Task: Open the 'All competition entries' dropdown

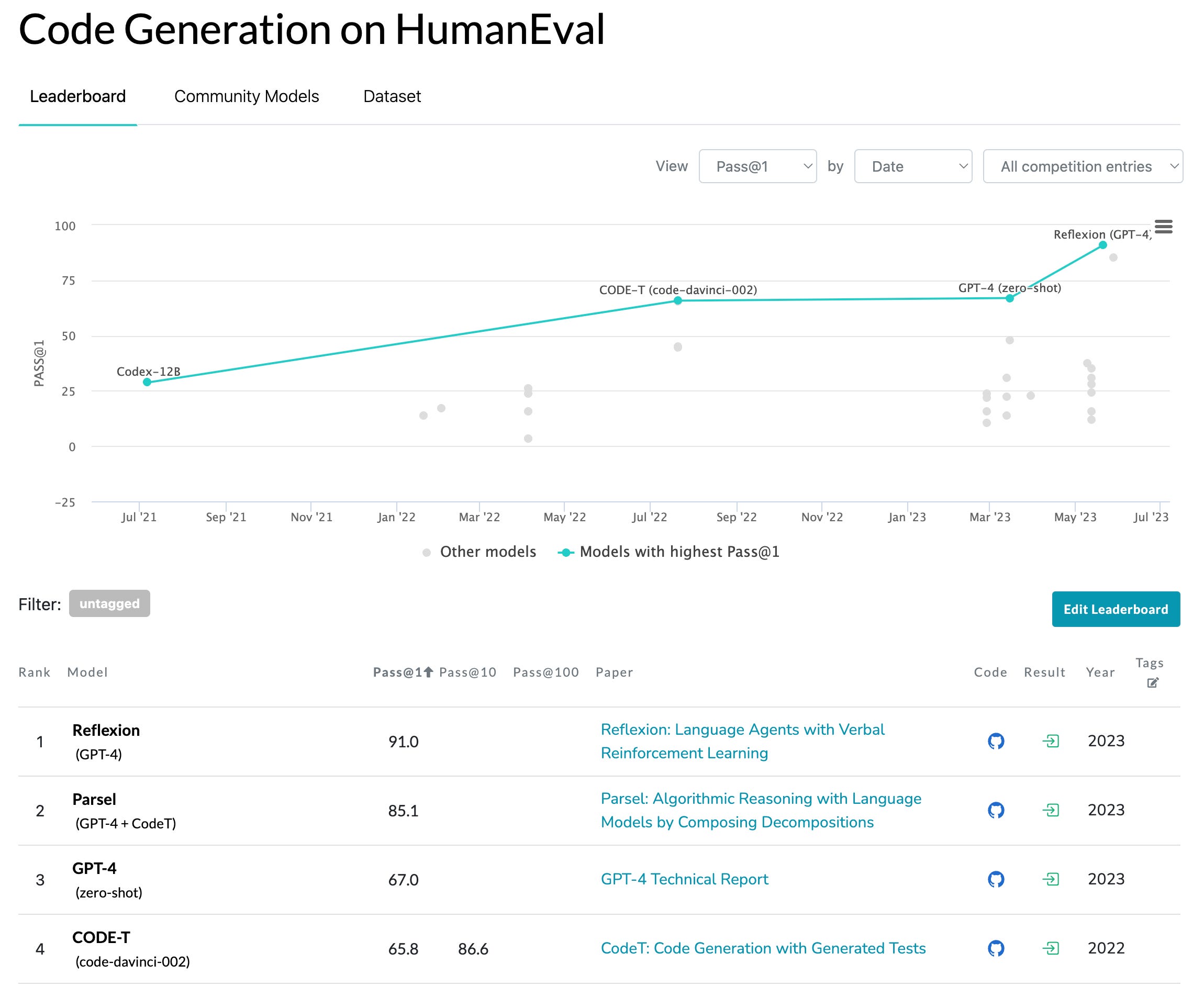Action: coord(1083,166)
